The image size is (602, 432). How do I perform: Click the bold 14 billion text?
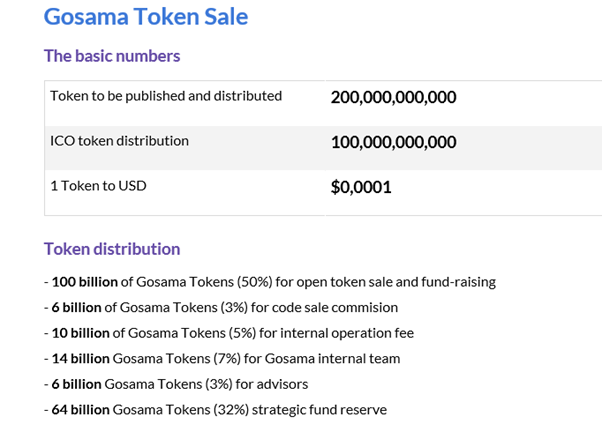[x=80, y=359]
